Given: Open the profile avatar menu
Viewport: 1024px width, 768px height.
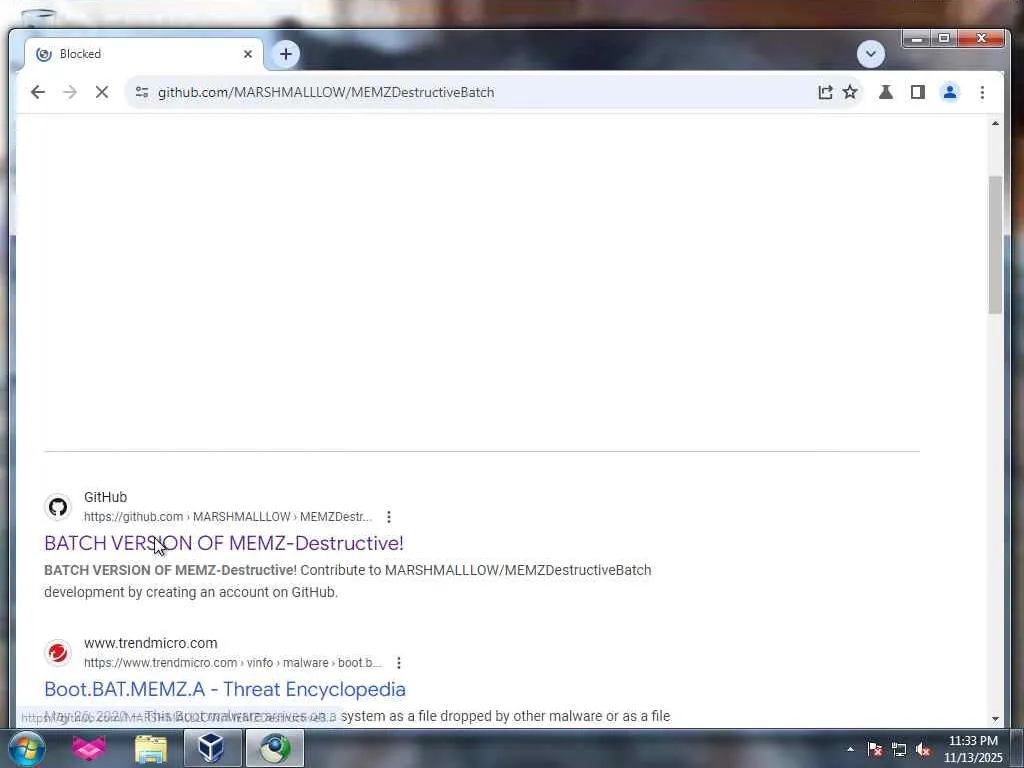Looking at the screenshot, I should point(950,92).
